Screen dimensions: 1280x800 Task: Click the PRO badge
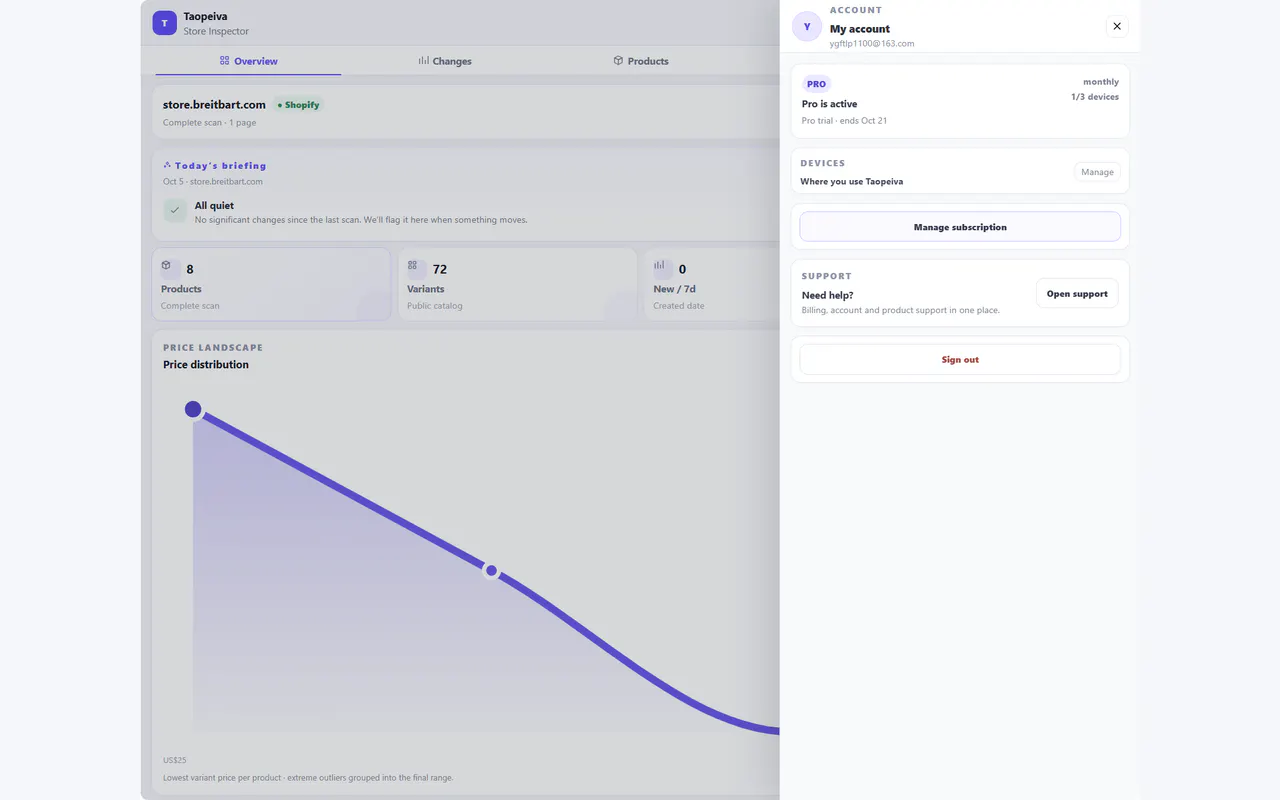click(816, 84)
